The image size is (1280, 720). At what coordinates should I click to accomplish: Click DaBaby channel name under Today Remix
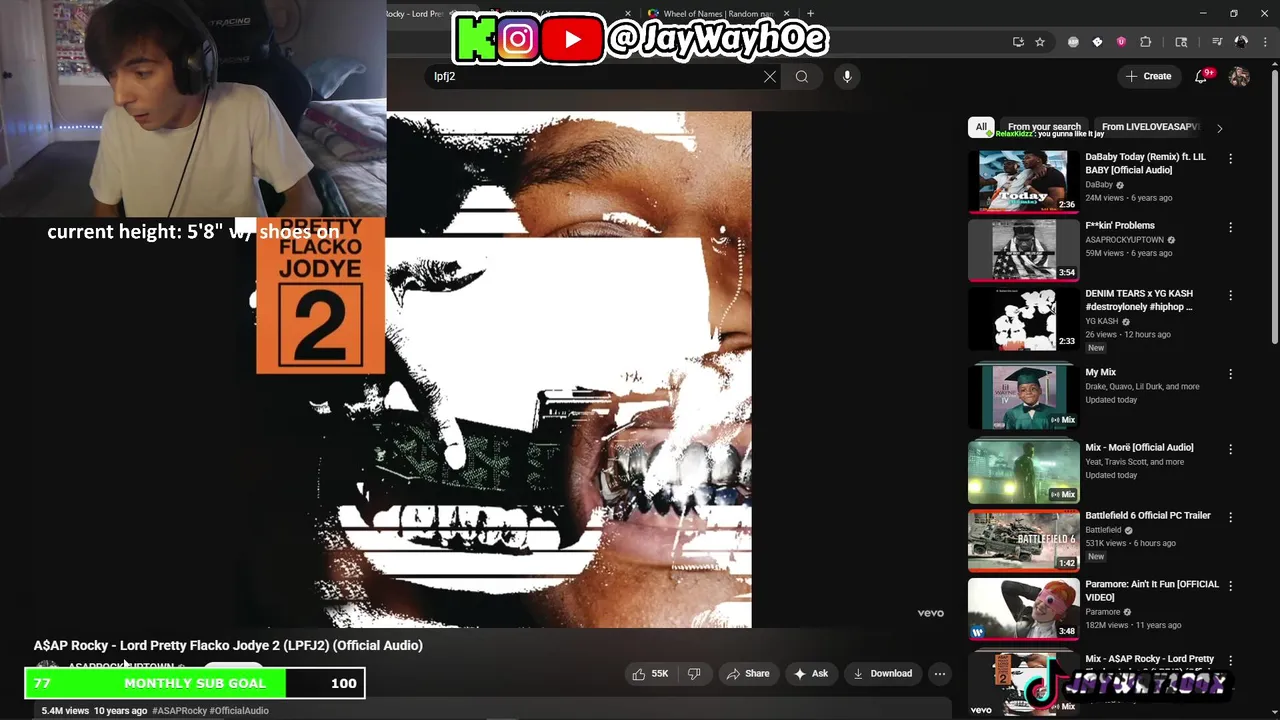1099,185
